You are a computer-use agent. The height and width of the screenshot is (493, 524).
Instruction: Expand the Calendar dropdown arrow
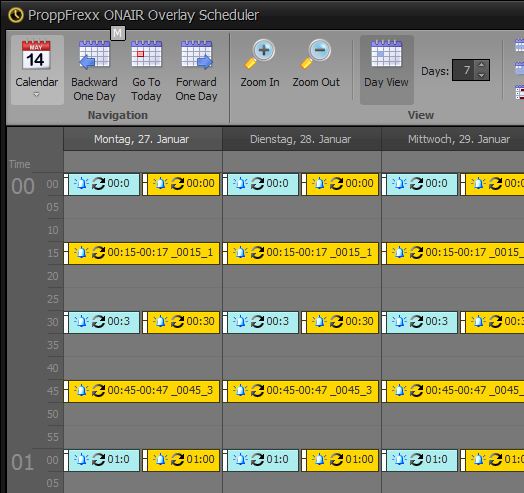36,95
